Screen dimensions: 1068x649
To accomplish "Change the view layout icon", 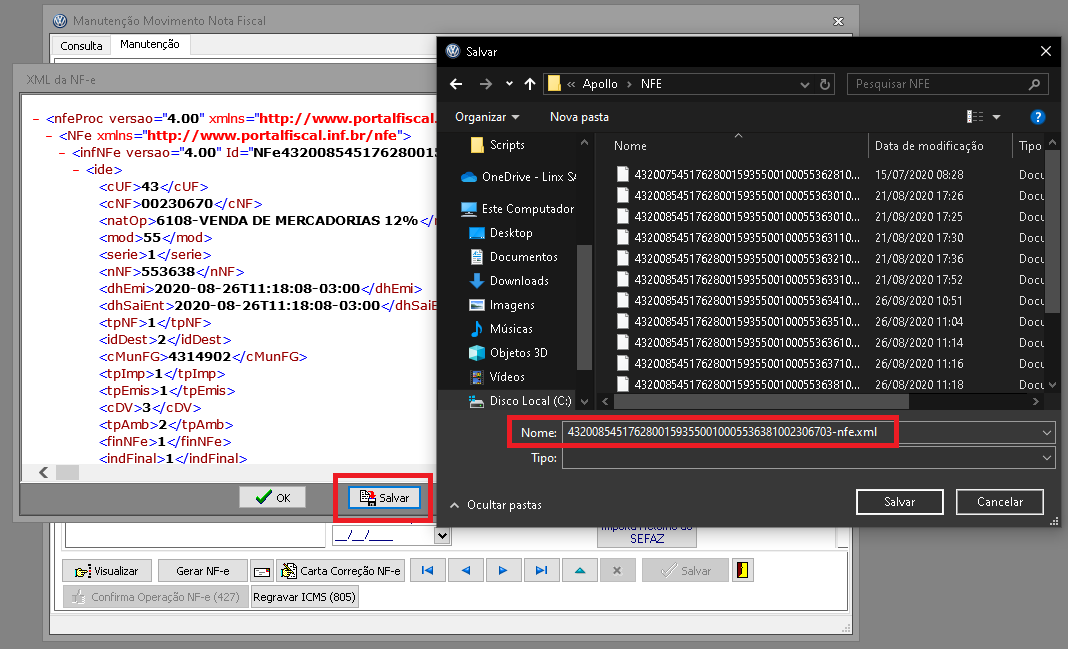I will [975, 117].
